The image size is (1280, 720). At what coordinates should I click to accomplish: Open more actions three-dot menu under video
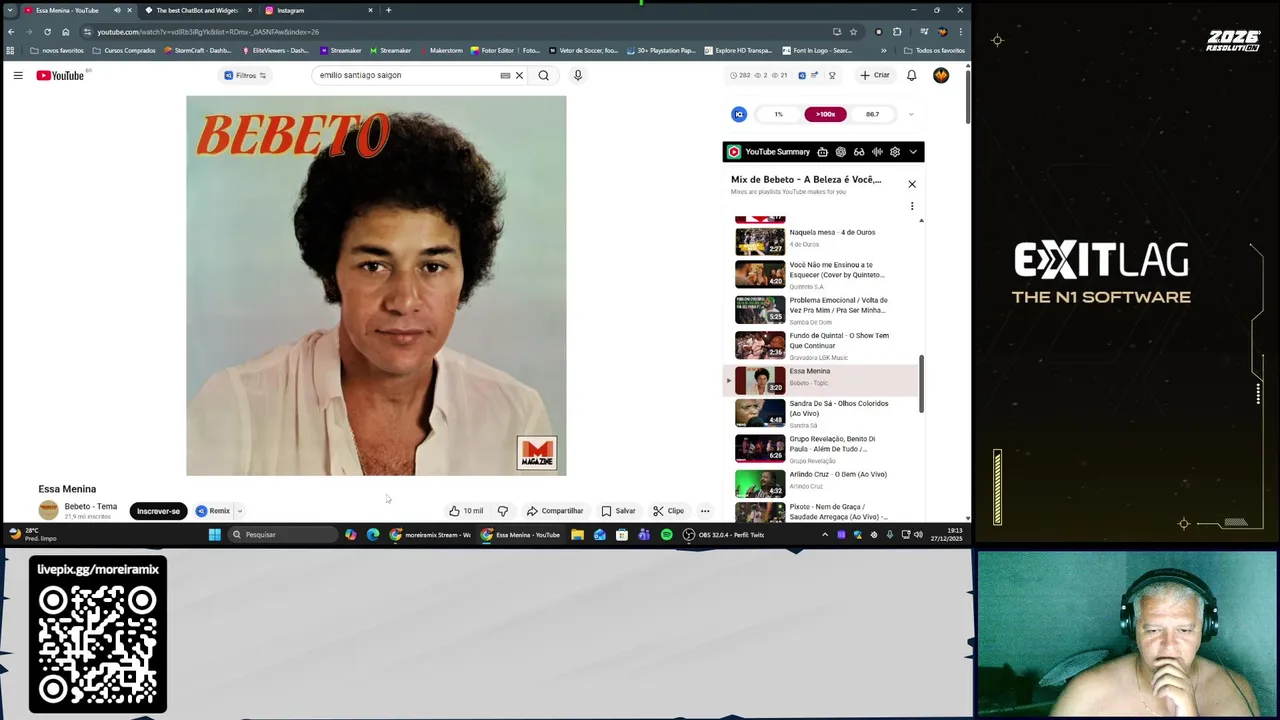pos(705,511)
